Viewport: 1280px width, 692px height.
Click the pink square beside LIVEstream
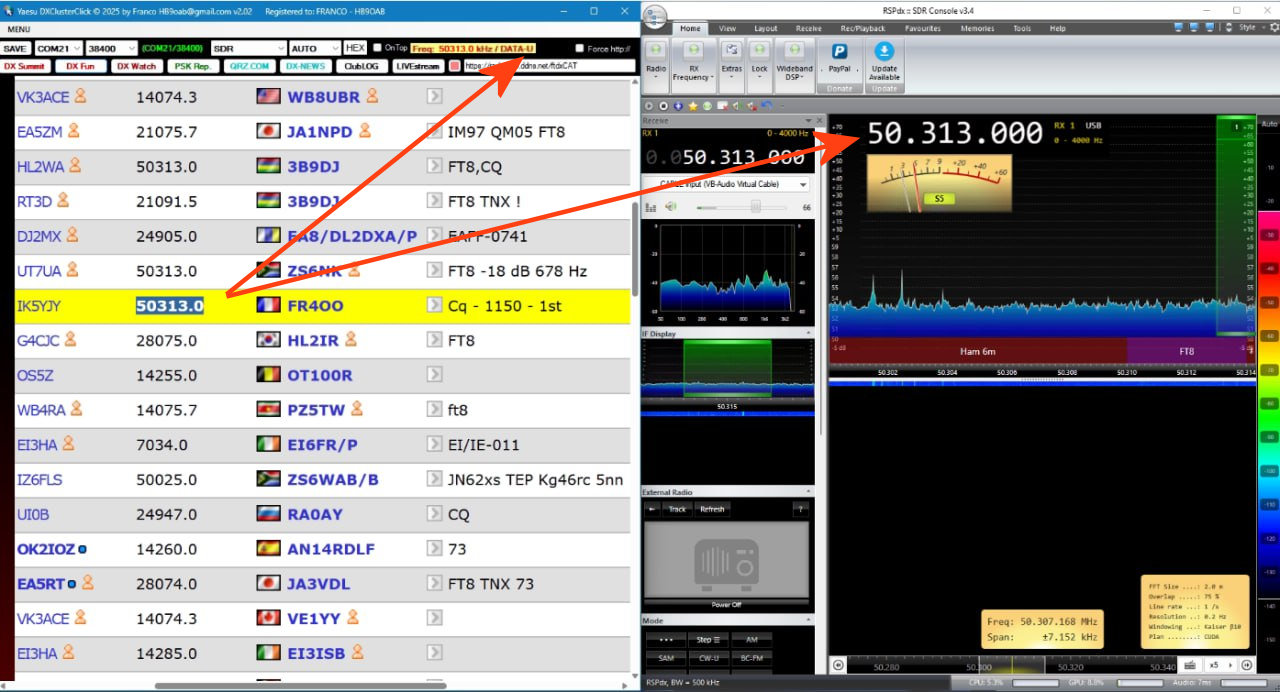click(x=455, y=66)
